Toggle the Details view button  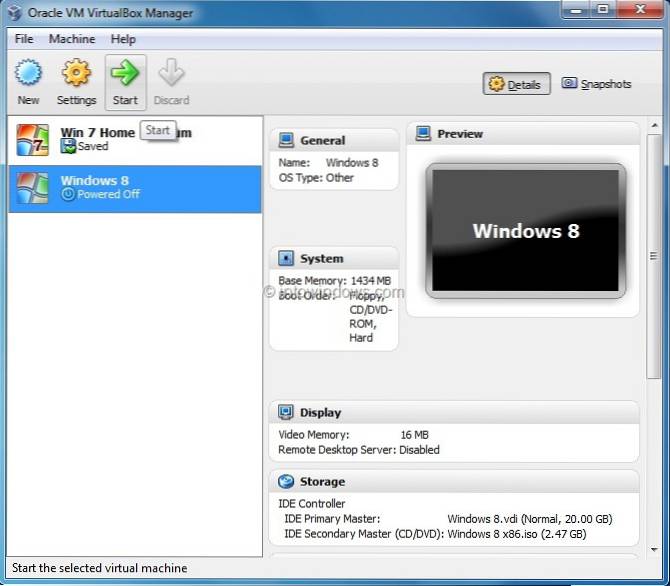point(517,85)
